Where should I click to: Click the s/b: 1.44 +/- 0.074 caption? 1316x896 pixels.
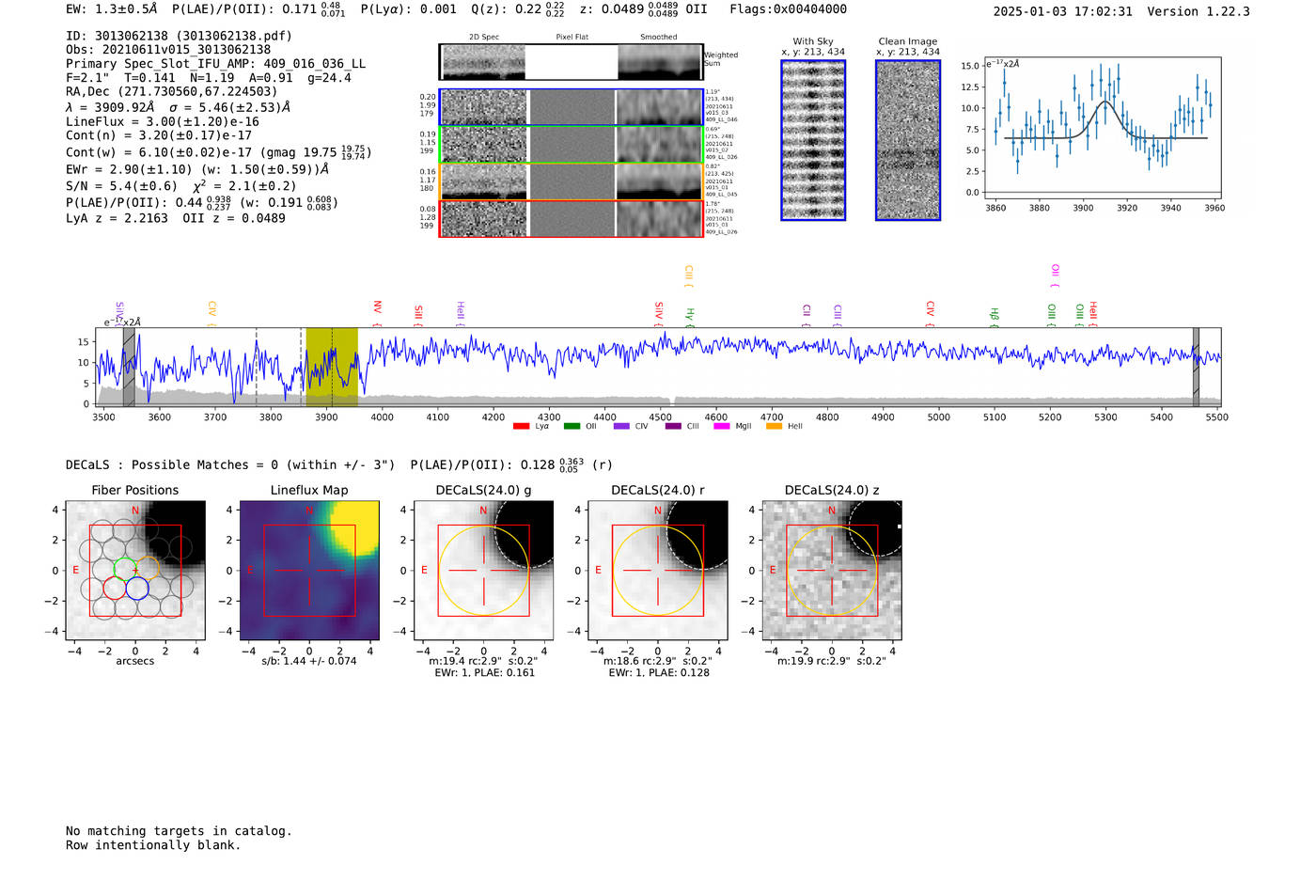click(309, 661)
